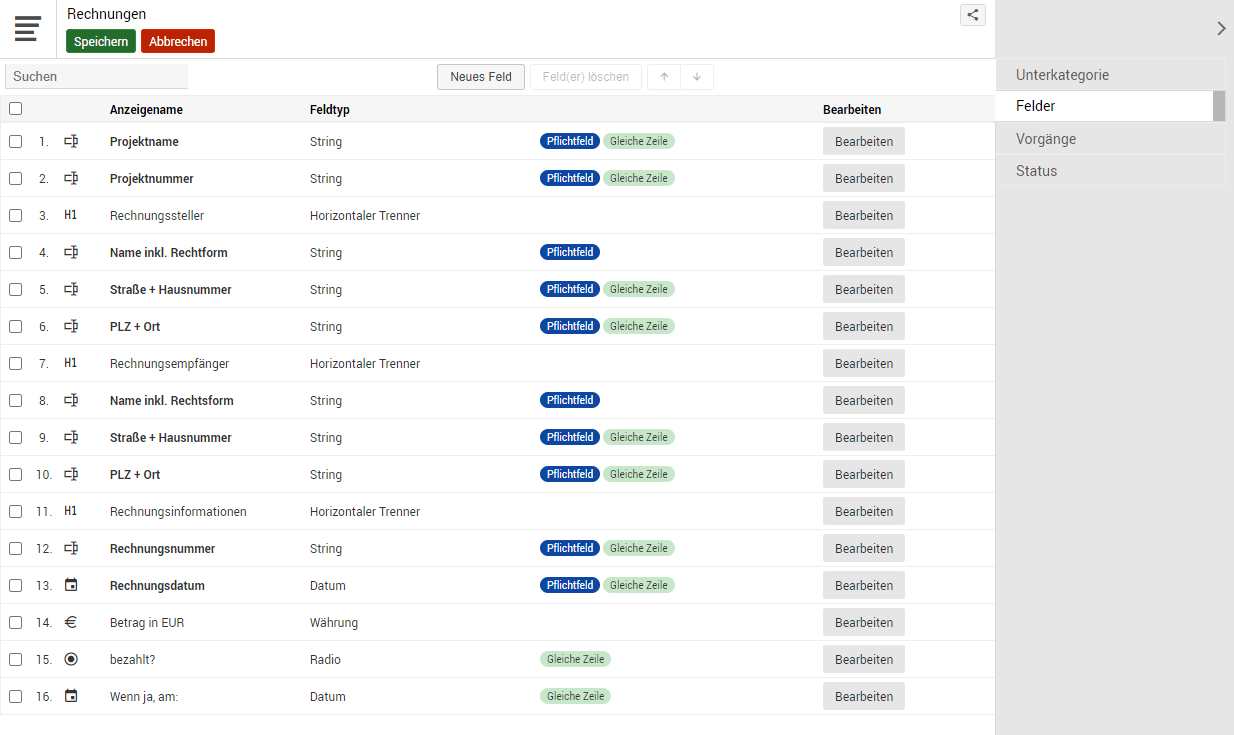
Task: Open the hamburger main menu
Action: pos(28,29)
